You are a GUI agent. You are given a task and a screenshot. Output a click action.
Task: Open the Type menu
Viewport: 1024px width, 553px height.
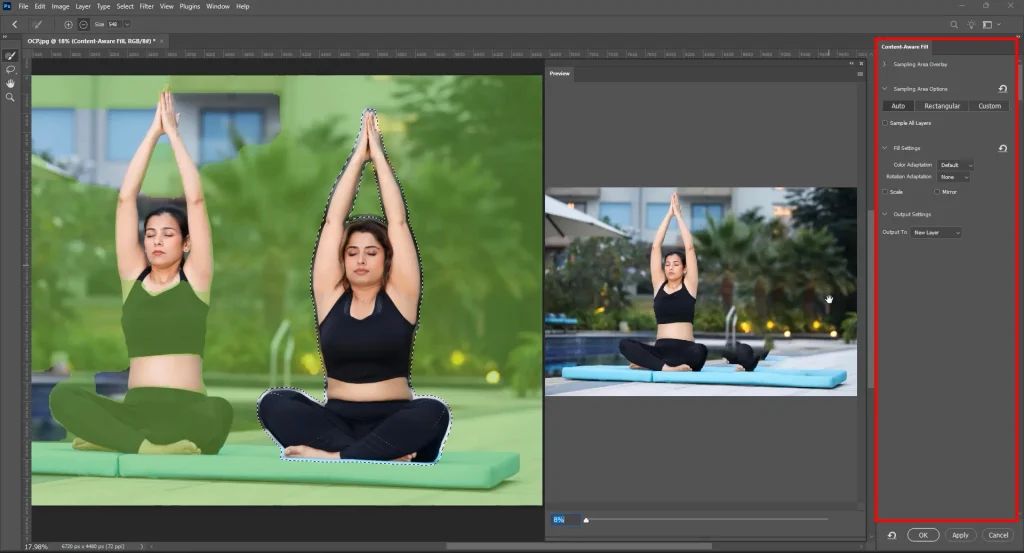[103, 7]
